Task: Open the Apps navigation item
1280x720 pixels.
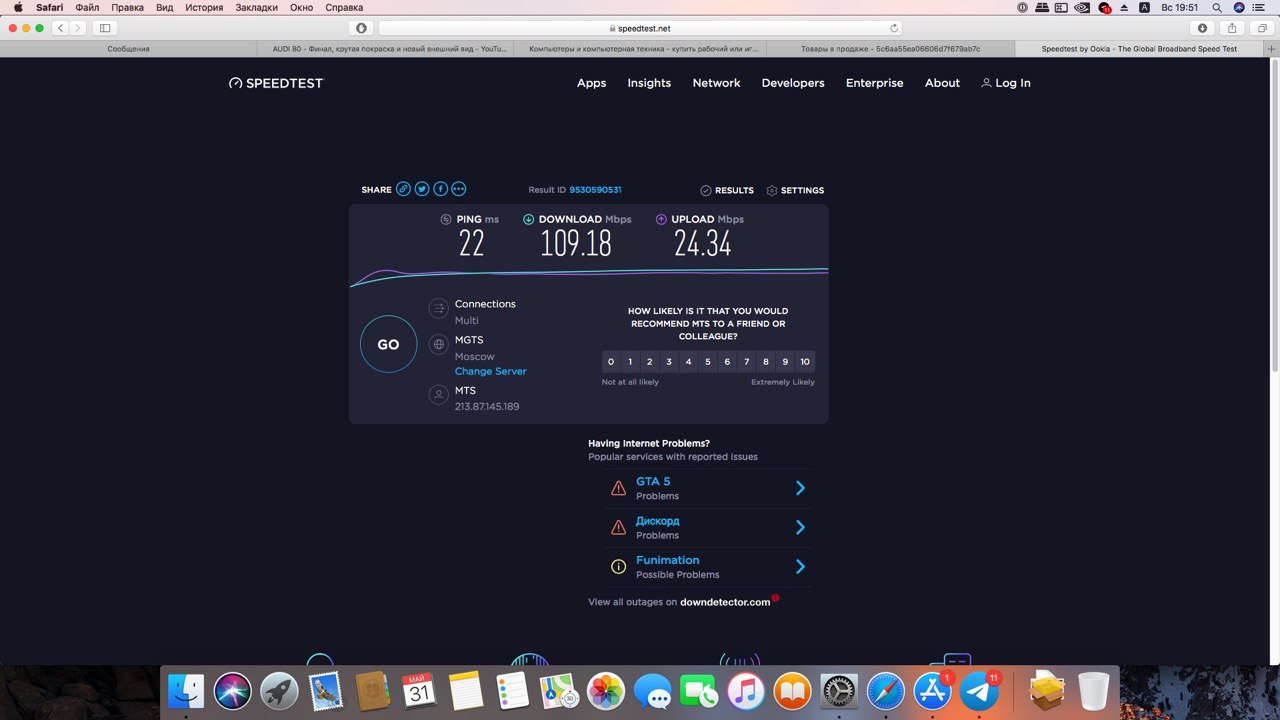Action: (x=591, y=83)
